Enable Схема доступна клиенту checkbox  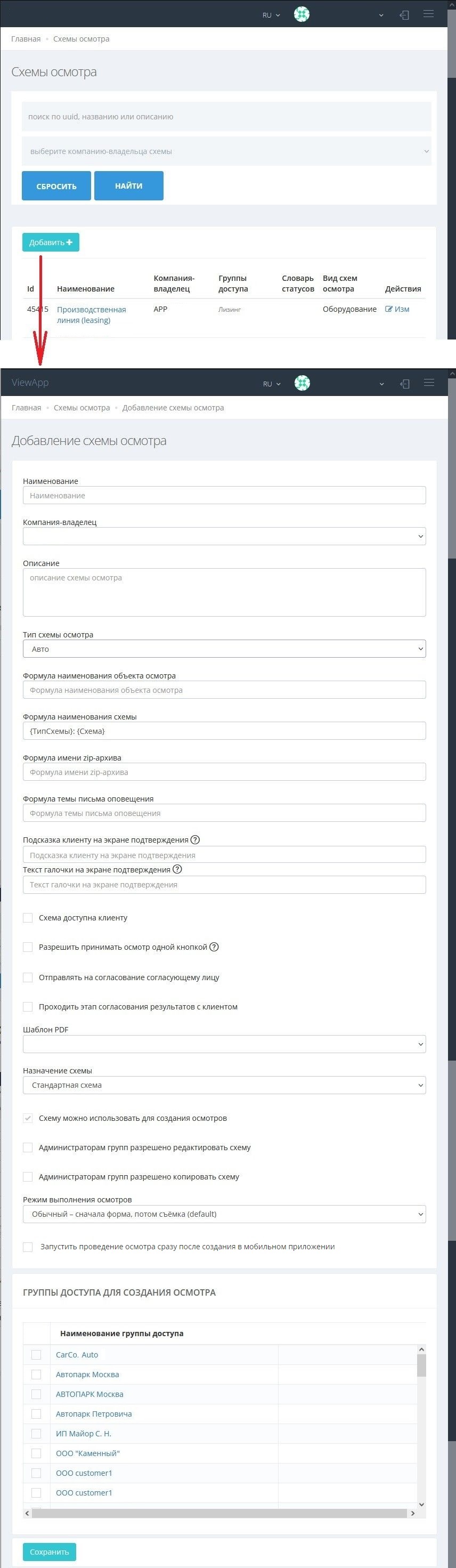[28, 918]
